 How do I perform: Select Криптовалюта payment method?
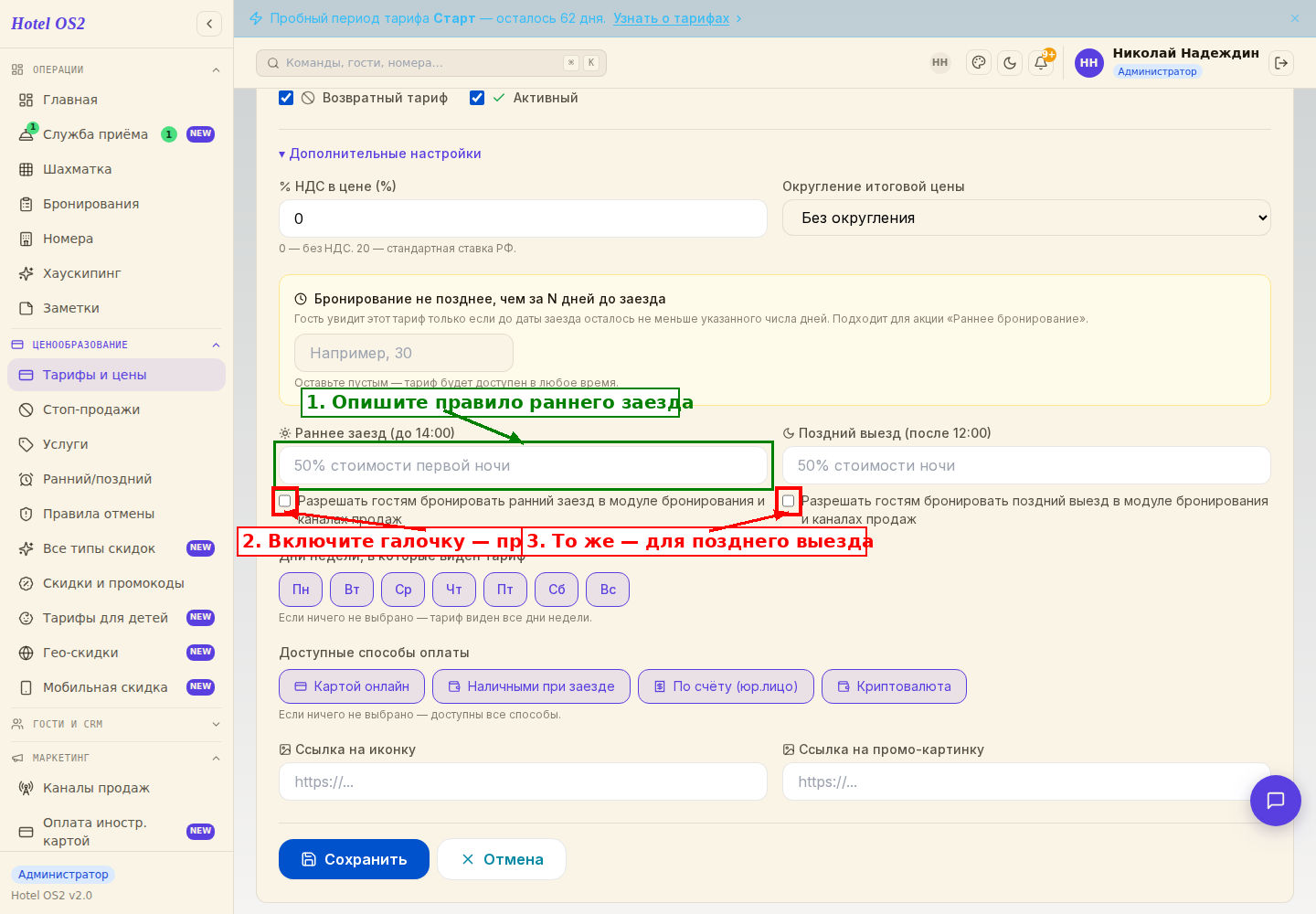point(894,686)
